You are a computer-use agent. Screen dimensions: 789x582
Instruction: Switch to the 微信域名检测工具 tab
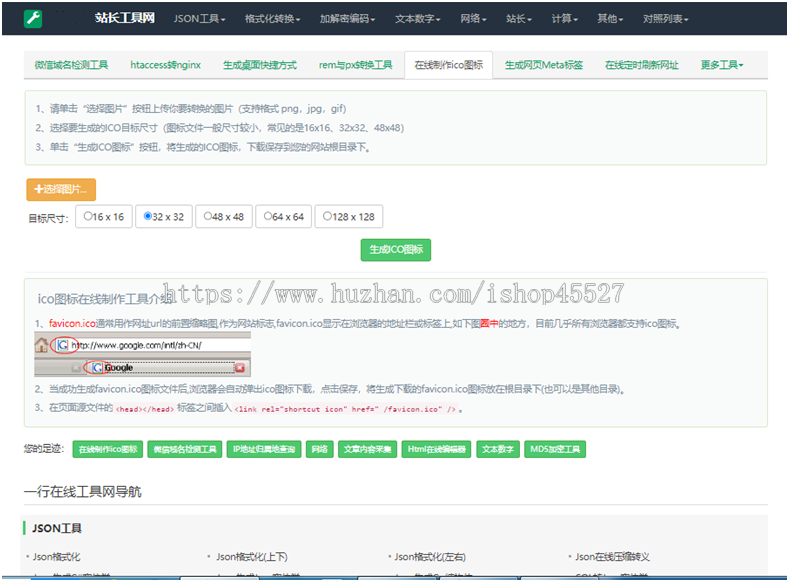[71, 65]
